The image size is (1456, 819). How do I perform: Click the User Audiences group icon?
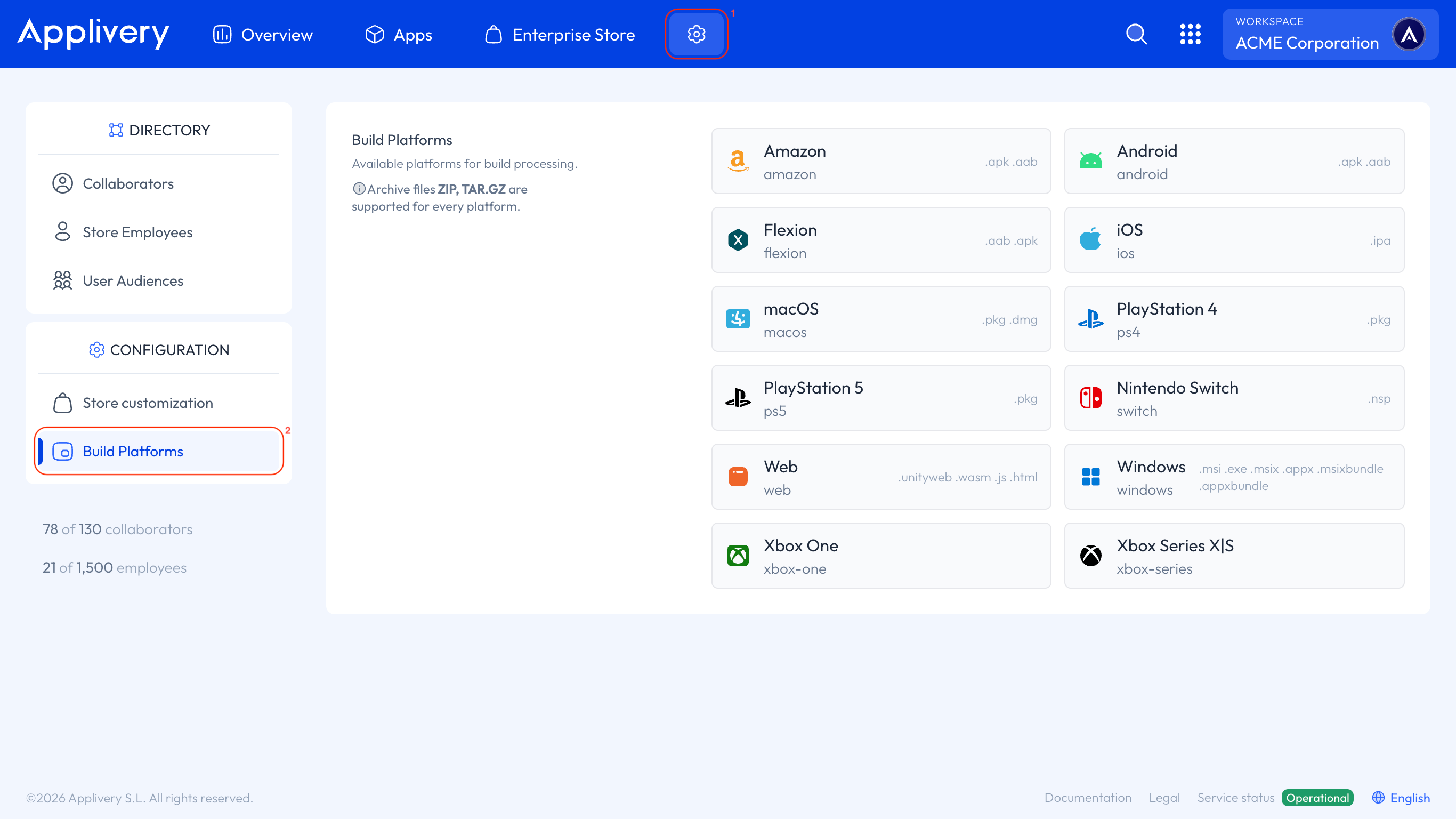point(62,280)
